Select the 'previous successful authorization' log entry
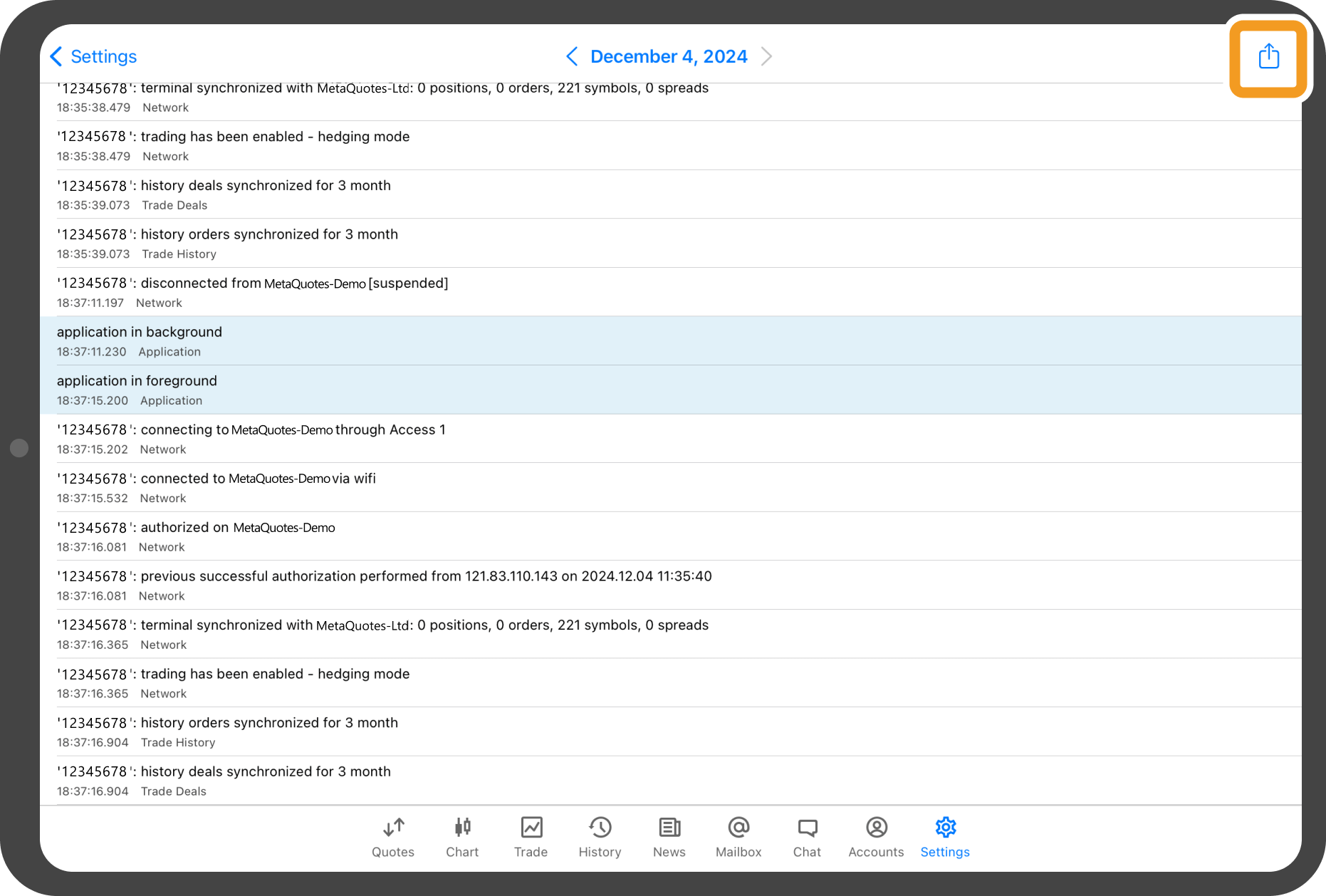 pos(669,585)
